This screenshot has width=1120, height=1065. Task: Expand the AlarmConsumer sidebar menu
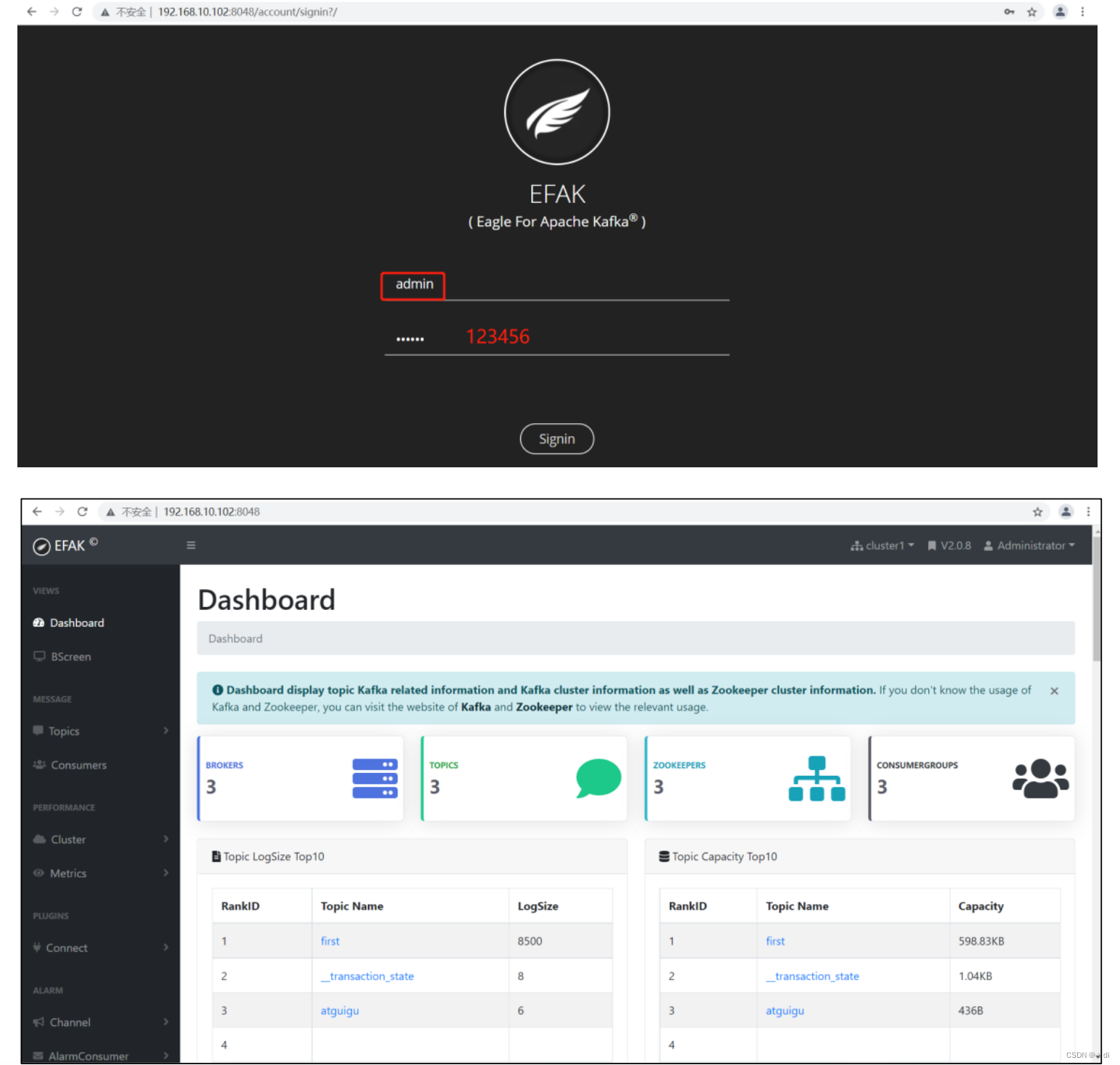click(x=101, y=1056)
